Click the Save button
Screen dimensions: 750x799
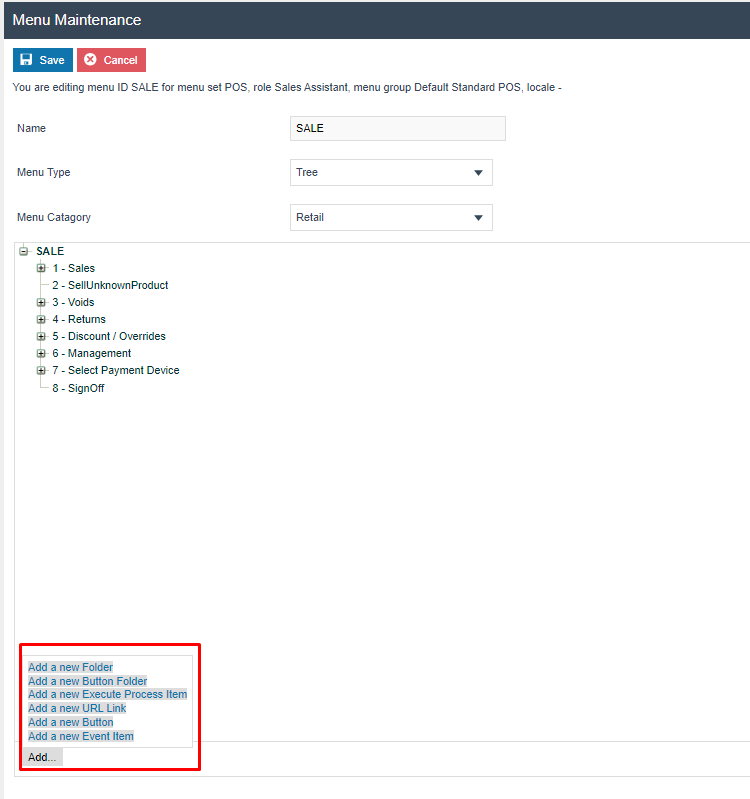(x=43, y=60)
